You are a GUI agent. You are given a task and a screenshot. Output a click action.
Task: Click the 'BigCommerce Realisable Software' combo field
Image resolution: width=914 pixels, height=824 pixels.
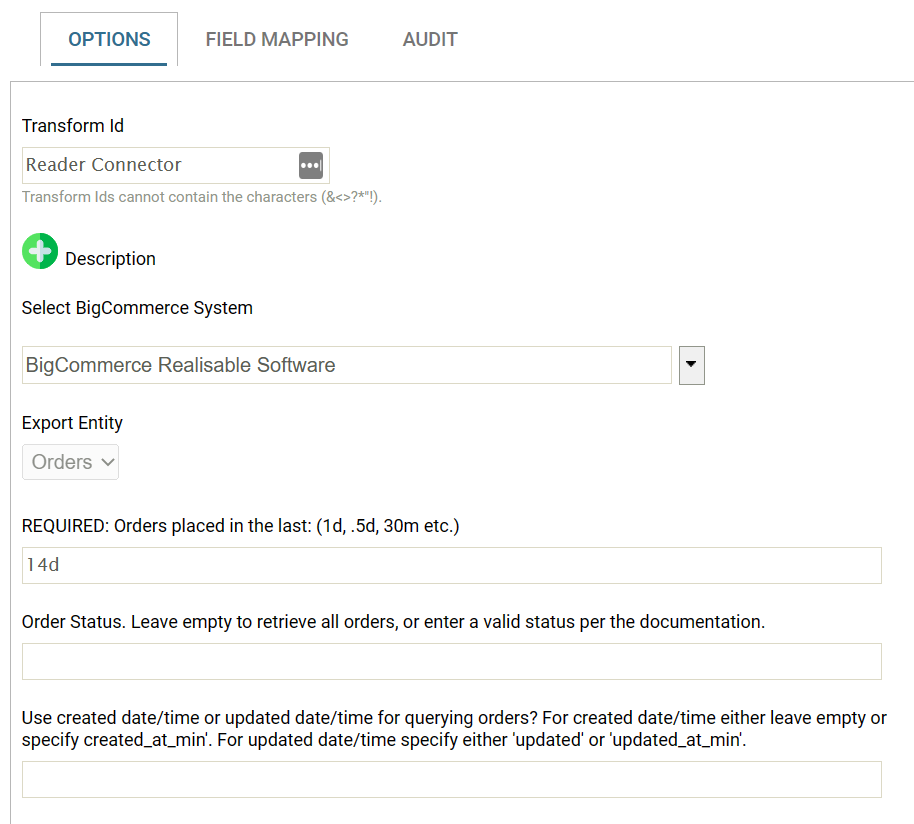pos(347,365)
